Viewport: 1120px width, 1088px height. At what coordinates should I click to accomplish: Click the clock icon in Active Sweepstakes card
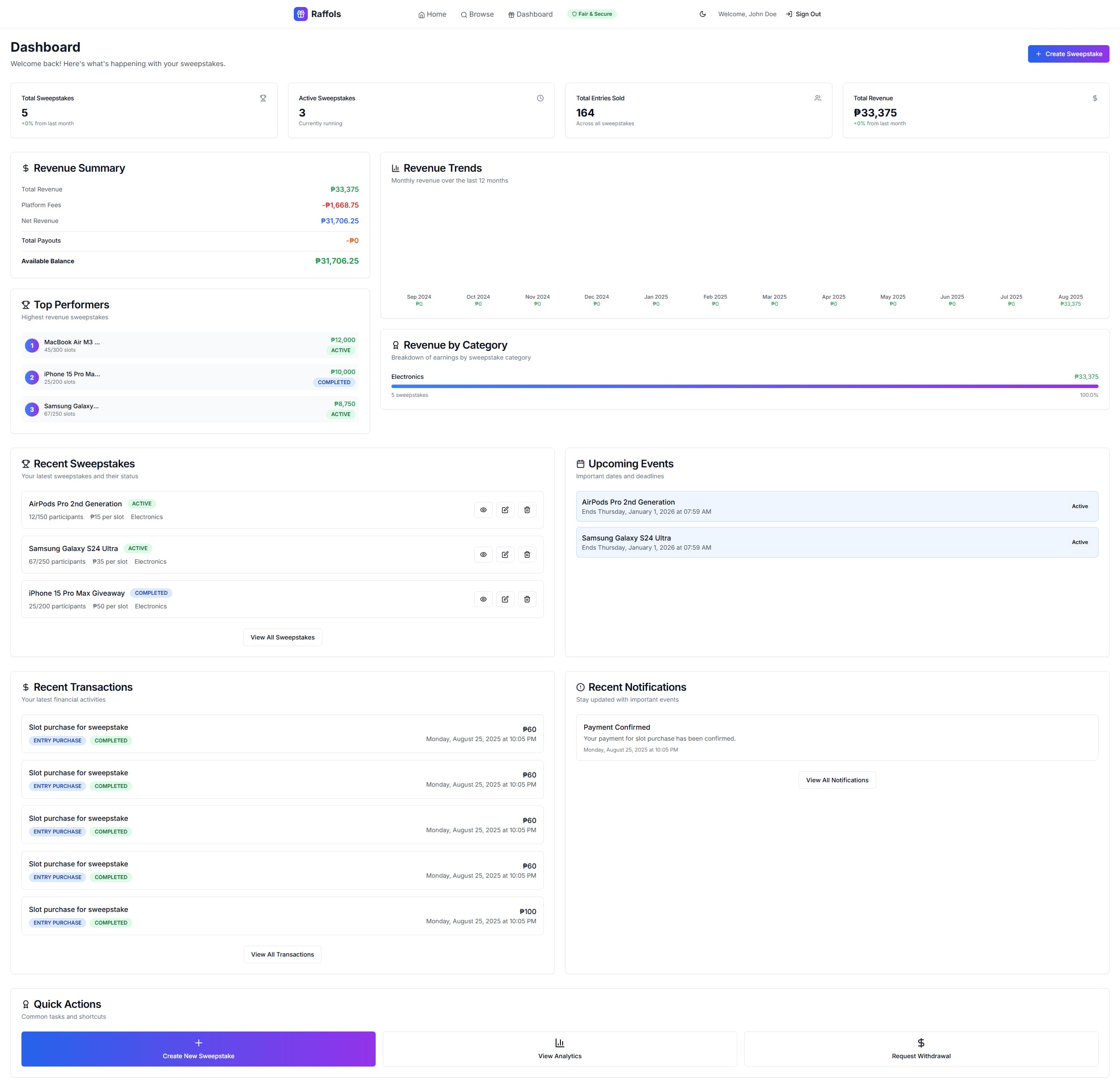(x=540, y=99)
